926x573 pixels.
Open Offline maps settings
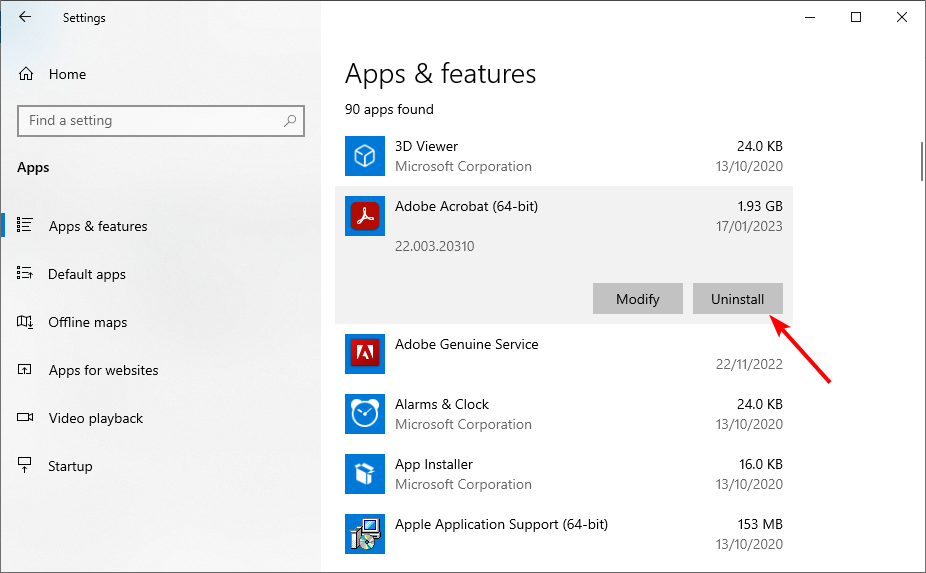87,323
